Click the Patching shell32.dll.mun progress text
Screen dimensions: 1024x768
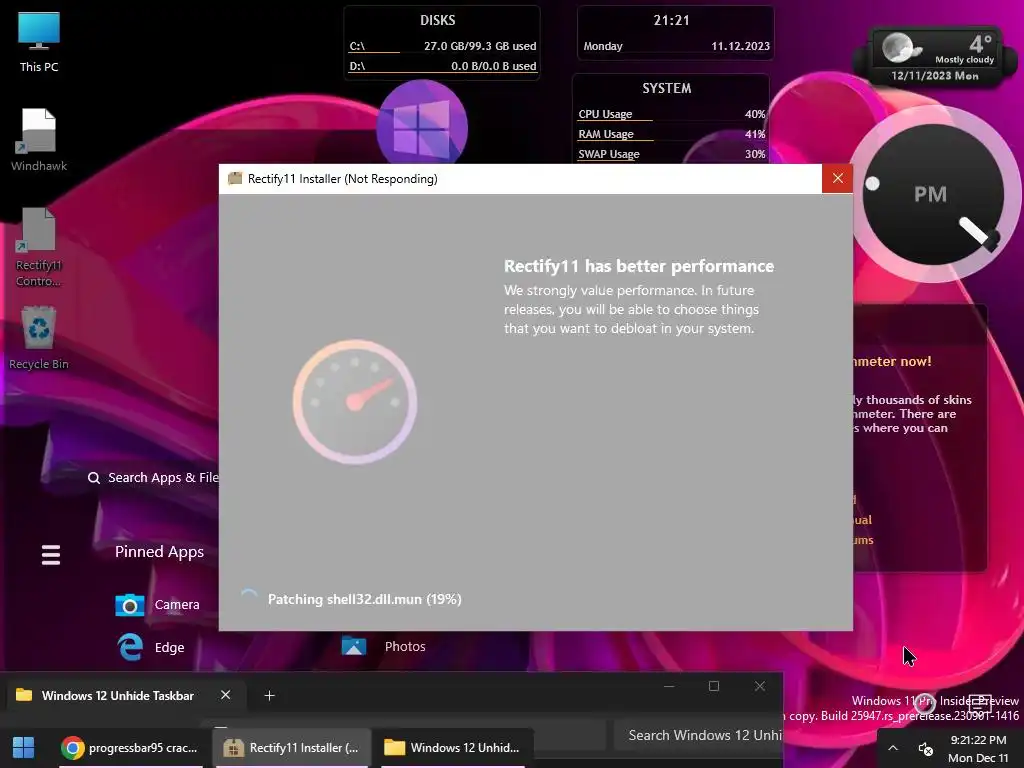pyautogui.click(x=364, y=599)
